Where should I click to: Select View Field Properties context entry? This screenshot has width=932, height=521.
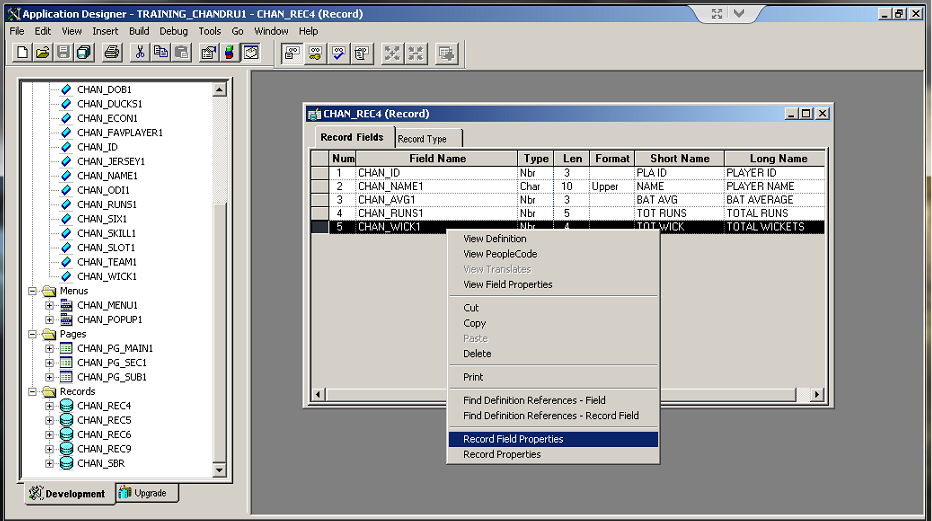(x=553, y=285)
